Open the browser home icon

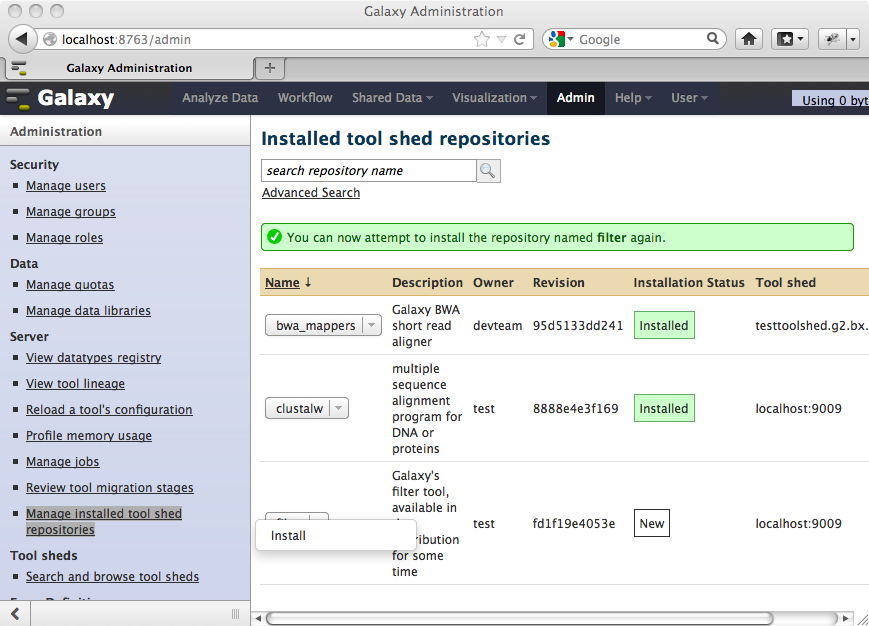point(749,39)
